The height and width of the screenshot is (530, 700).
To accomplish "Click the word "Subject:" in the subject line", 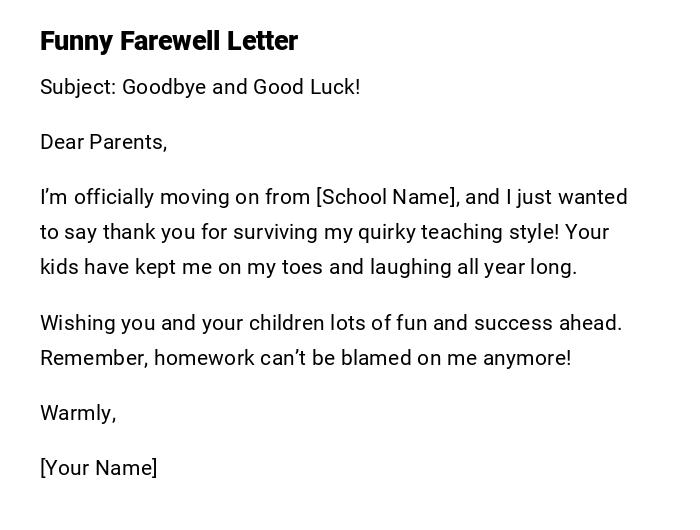I will pos(78,87).
